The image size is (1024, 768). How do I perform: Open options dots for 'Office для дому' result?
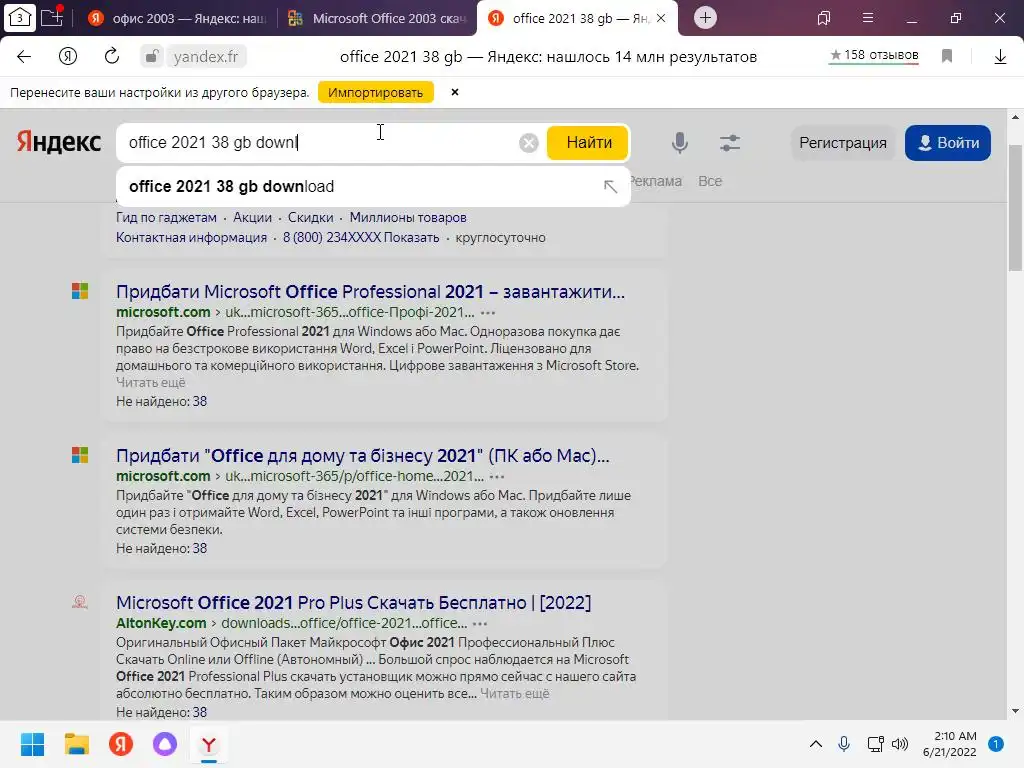click(497, 477)
